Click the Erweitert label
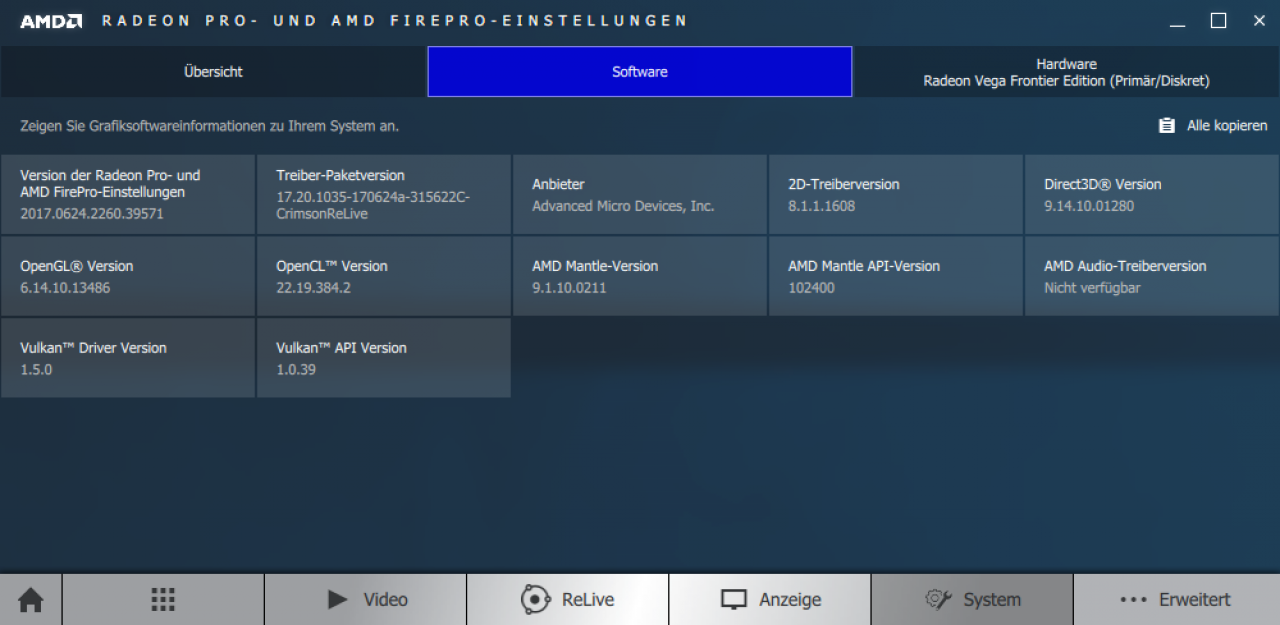The width and height of the screenshot is (1280, 625). click(1195, 600)
